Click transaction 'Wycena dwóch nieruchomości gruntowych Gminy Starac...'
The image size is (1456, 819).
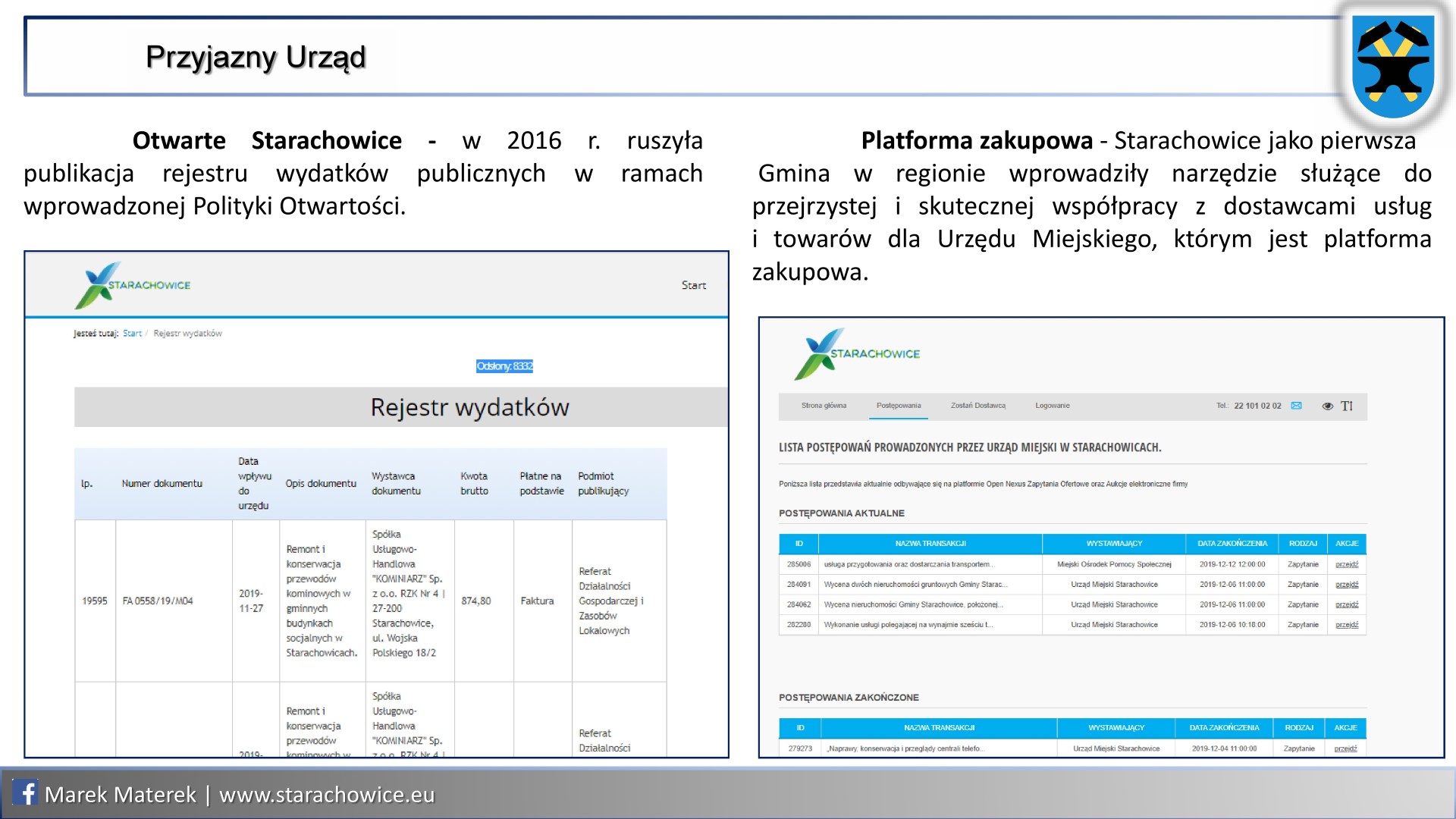coord(915,585)
